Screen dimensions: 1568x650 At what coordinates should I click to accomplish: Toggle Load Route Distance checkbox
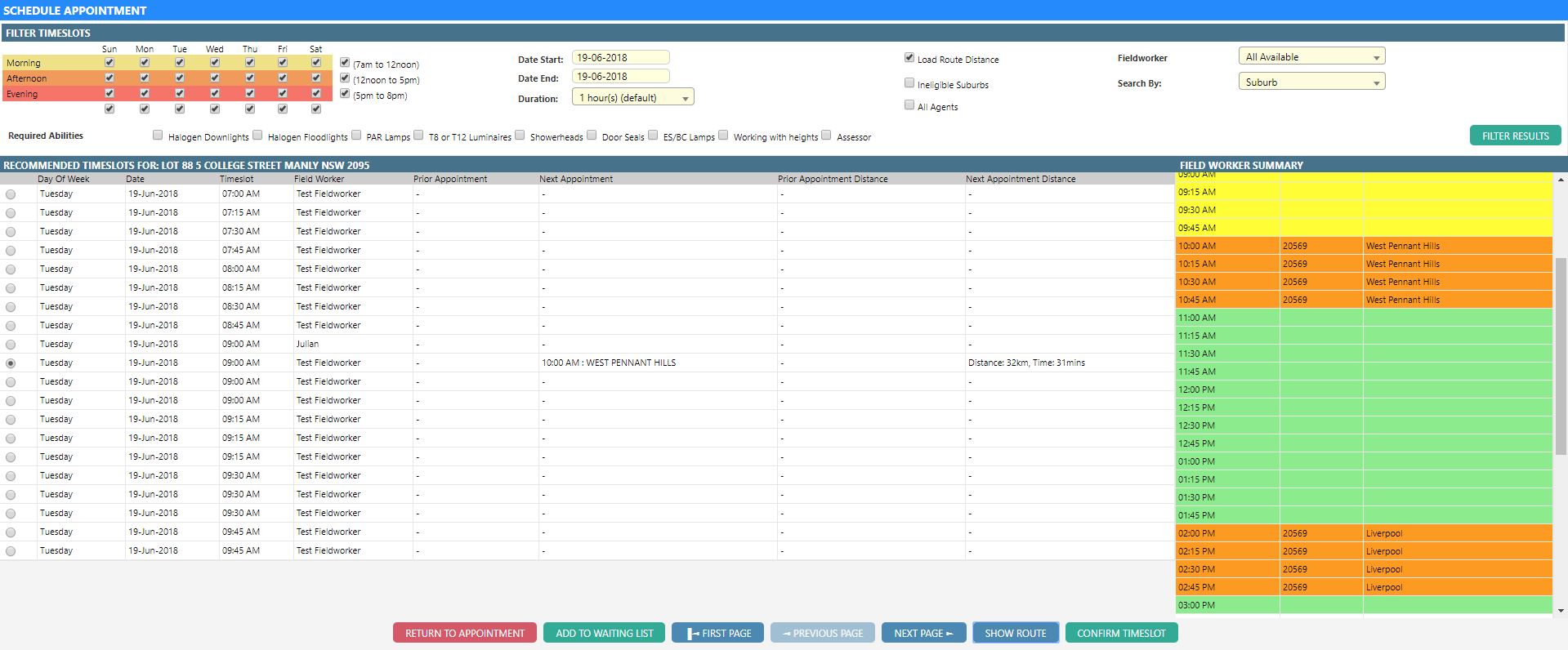909,58
